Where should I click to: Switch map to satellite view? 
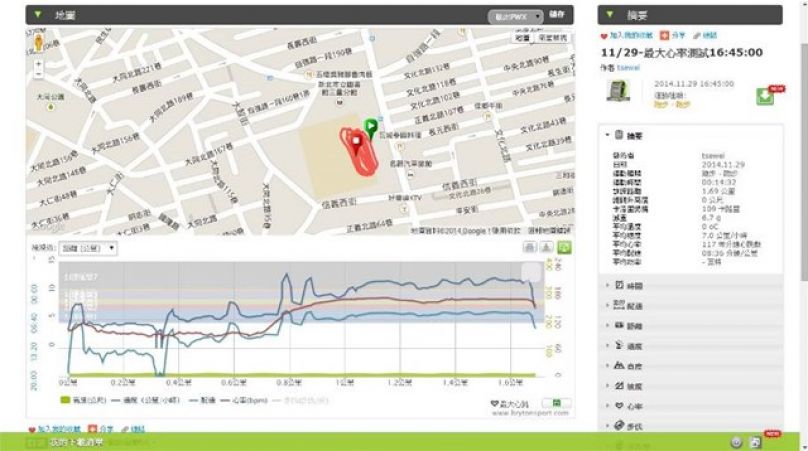tap(553, 38)
